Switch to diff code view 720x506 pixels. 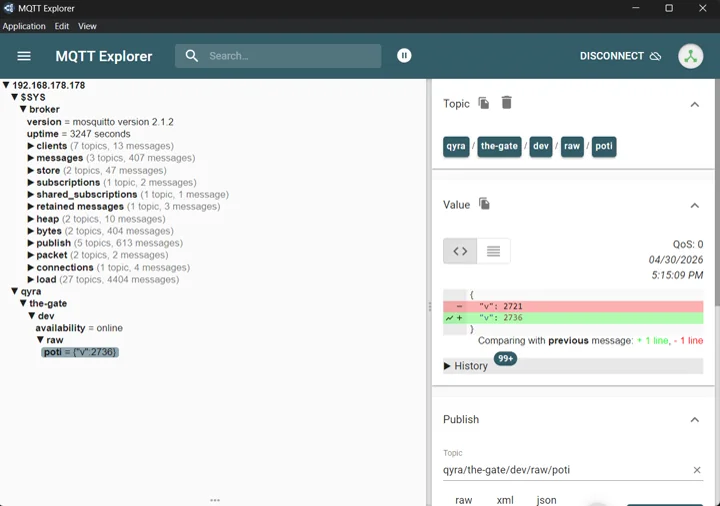(x=460, y=251)
